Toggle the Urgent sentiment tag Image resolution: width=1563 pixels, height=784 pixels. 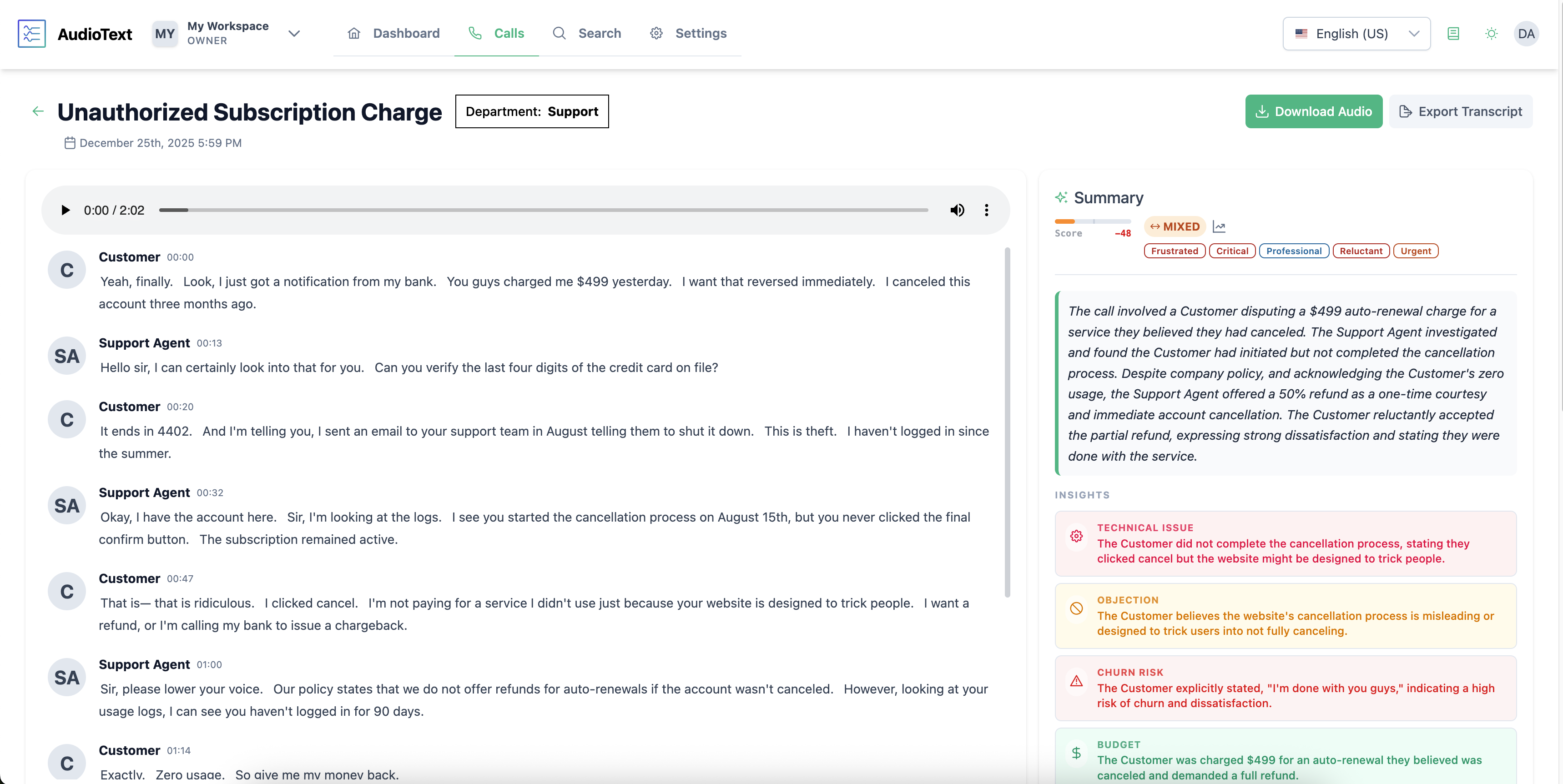click(x=1416, y=251)
